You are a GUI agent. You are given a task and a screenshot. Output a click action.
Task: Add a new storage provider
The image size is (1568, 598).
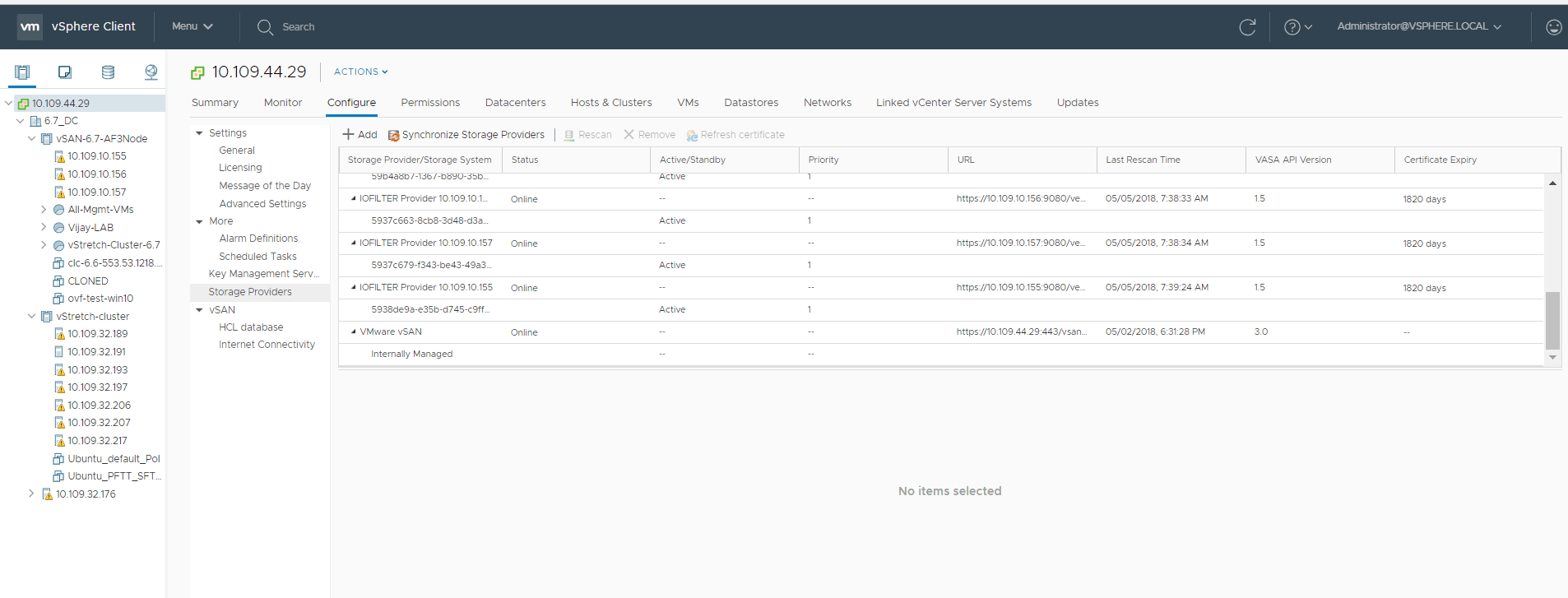pos(360,135)
